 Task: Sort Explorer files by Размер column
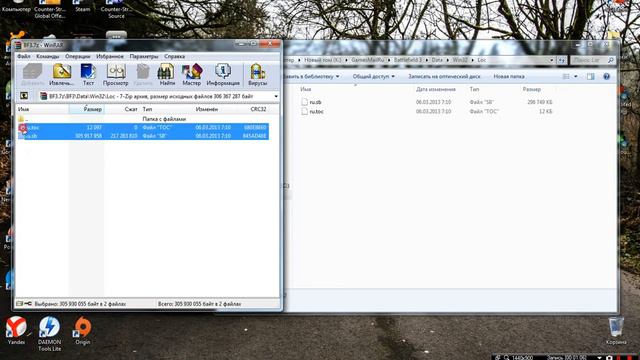(531, 89)
